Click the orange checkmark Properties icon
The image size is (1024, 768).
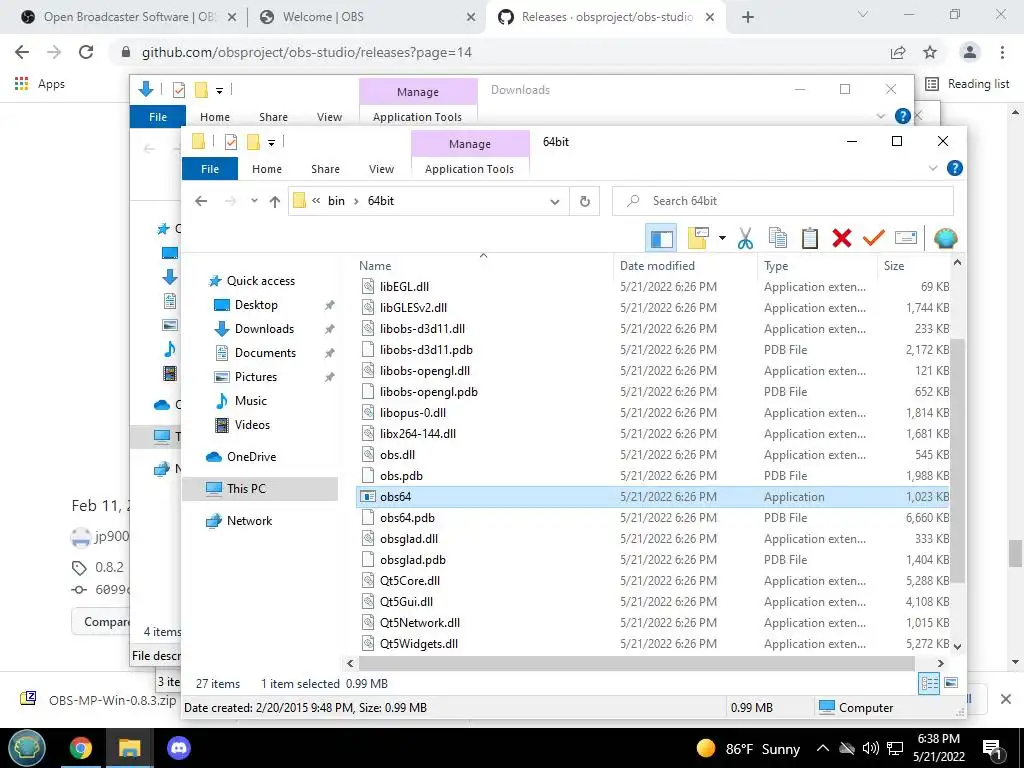pos(873,238)
